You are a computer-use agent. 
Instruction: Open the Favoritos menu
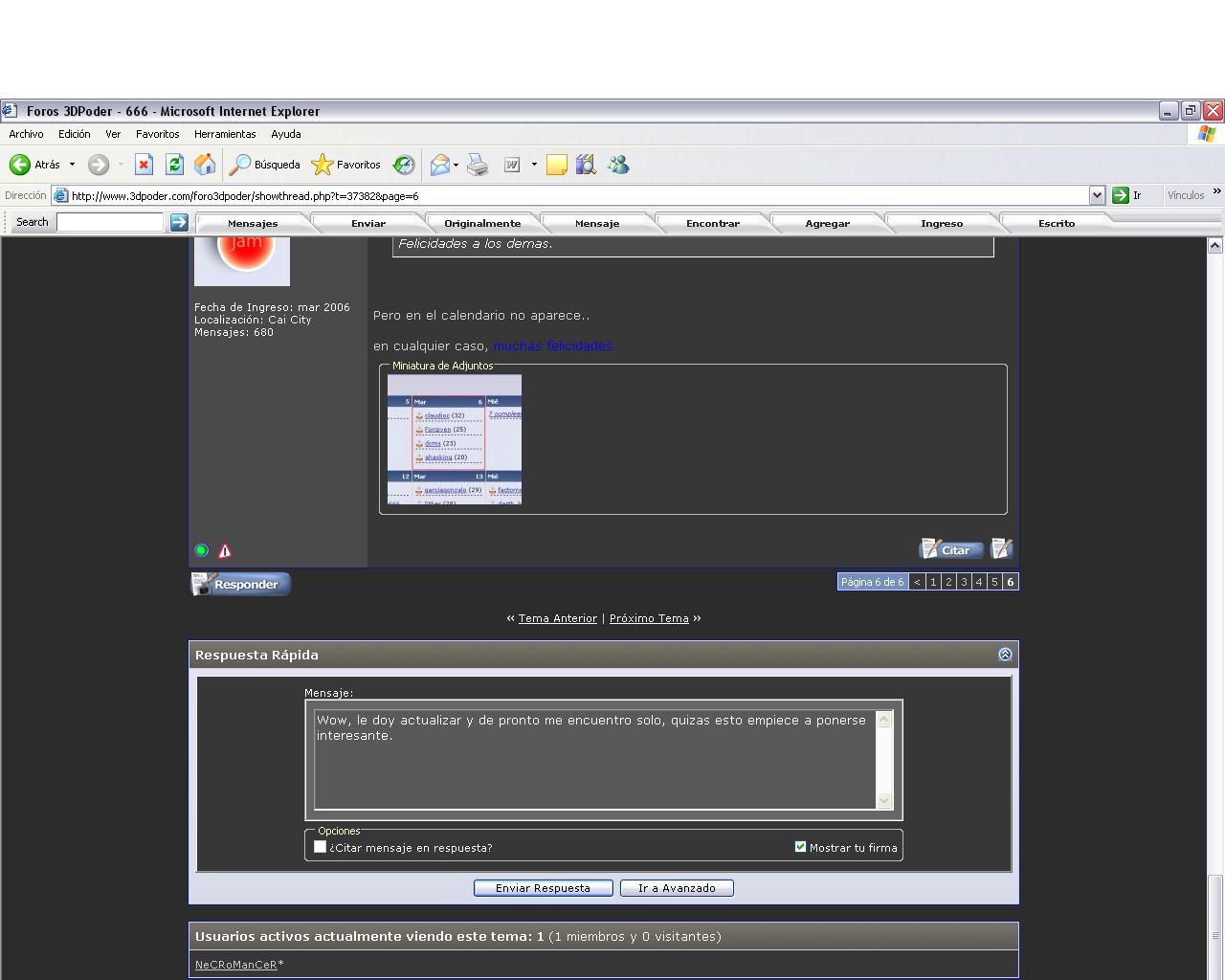point(158,134)
